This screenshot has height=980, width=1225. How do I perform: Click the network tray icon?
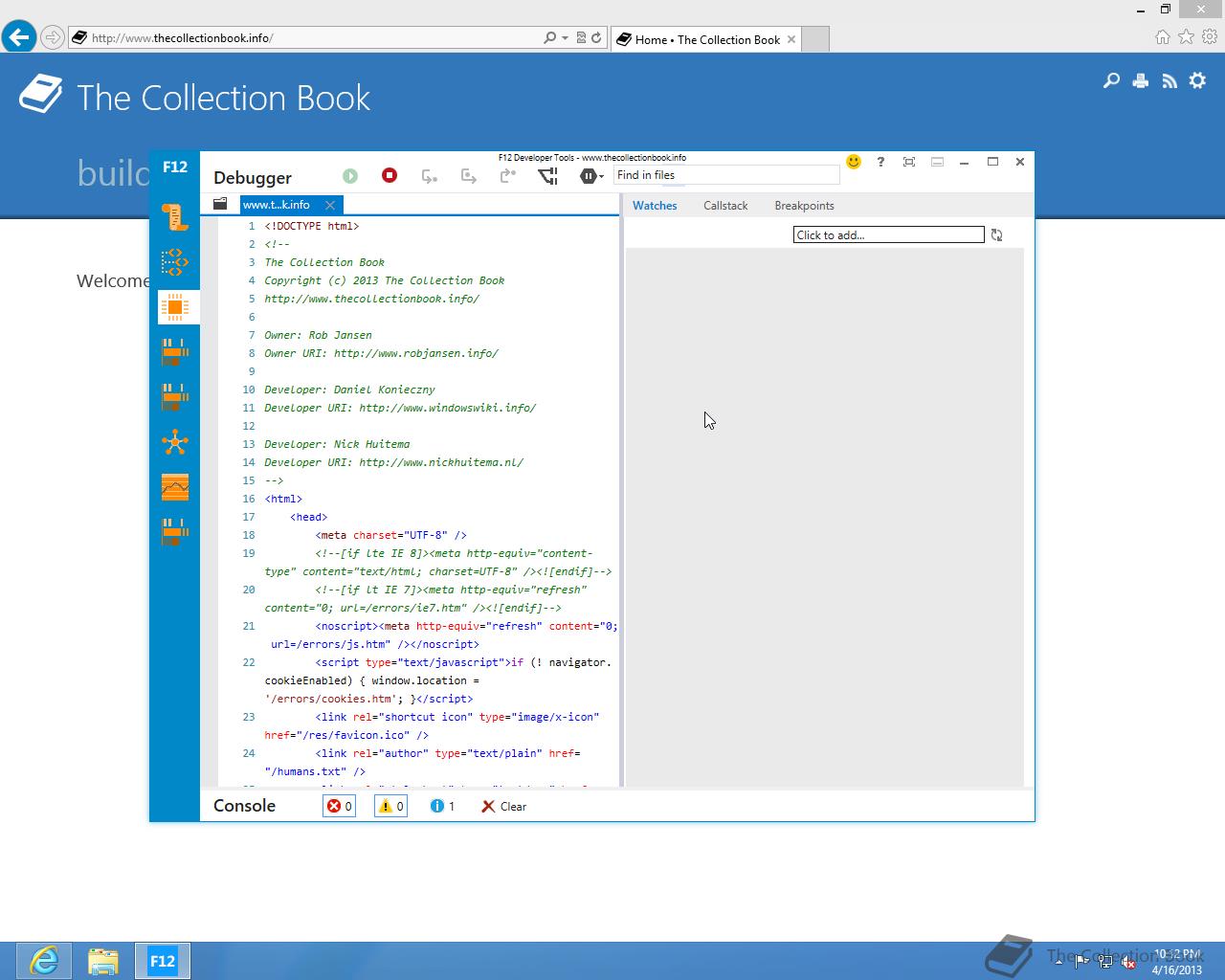click(x=1105, y=962)
